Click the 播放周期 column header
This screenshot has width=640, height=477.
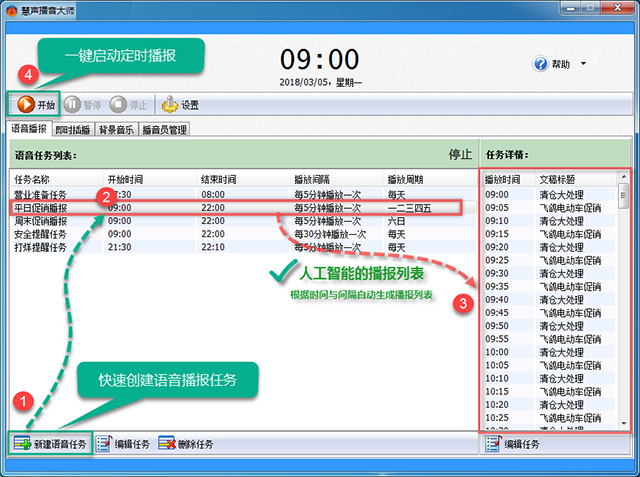[429, 179]
